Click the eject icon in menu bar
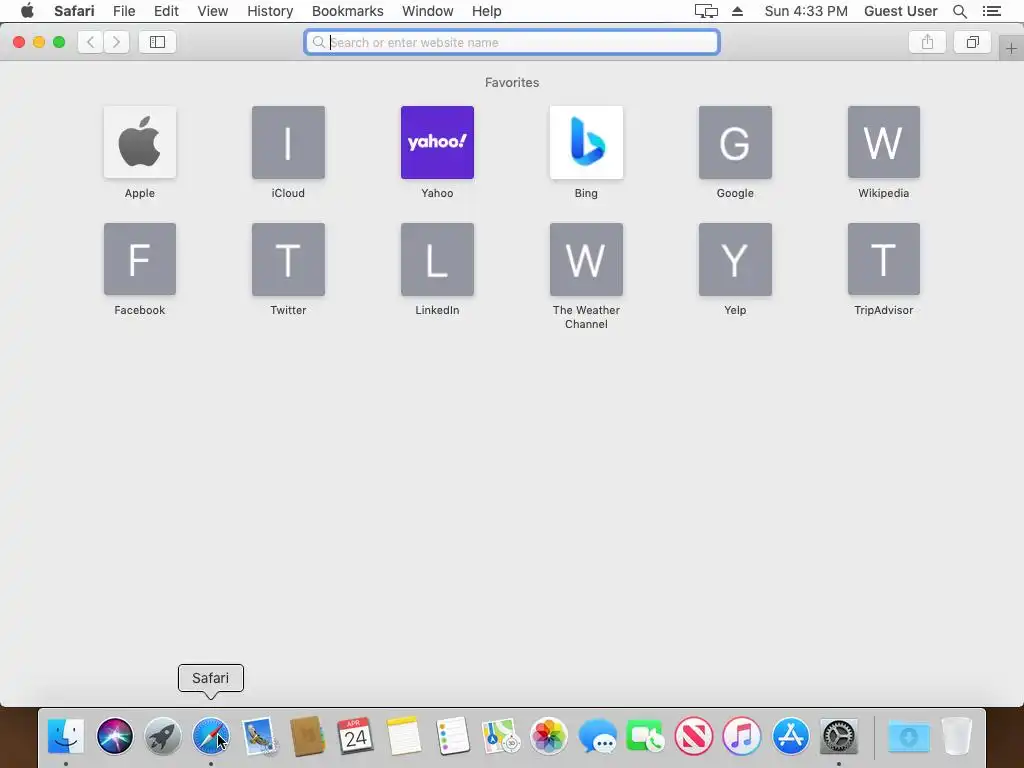1024x768 pixels. [x=737, y=11]
